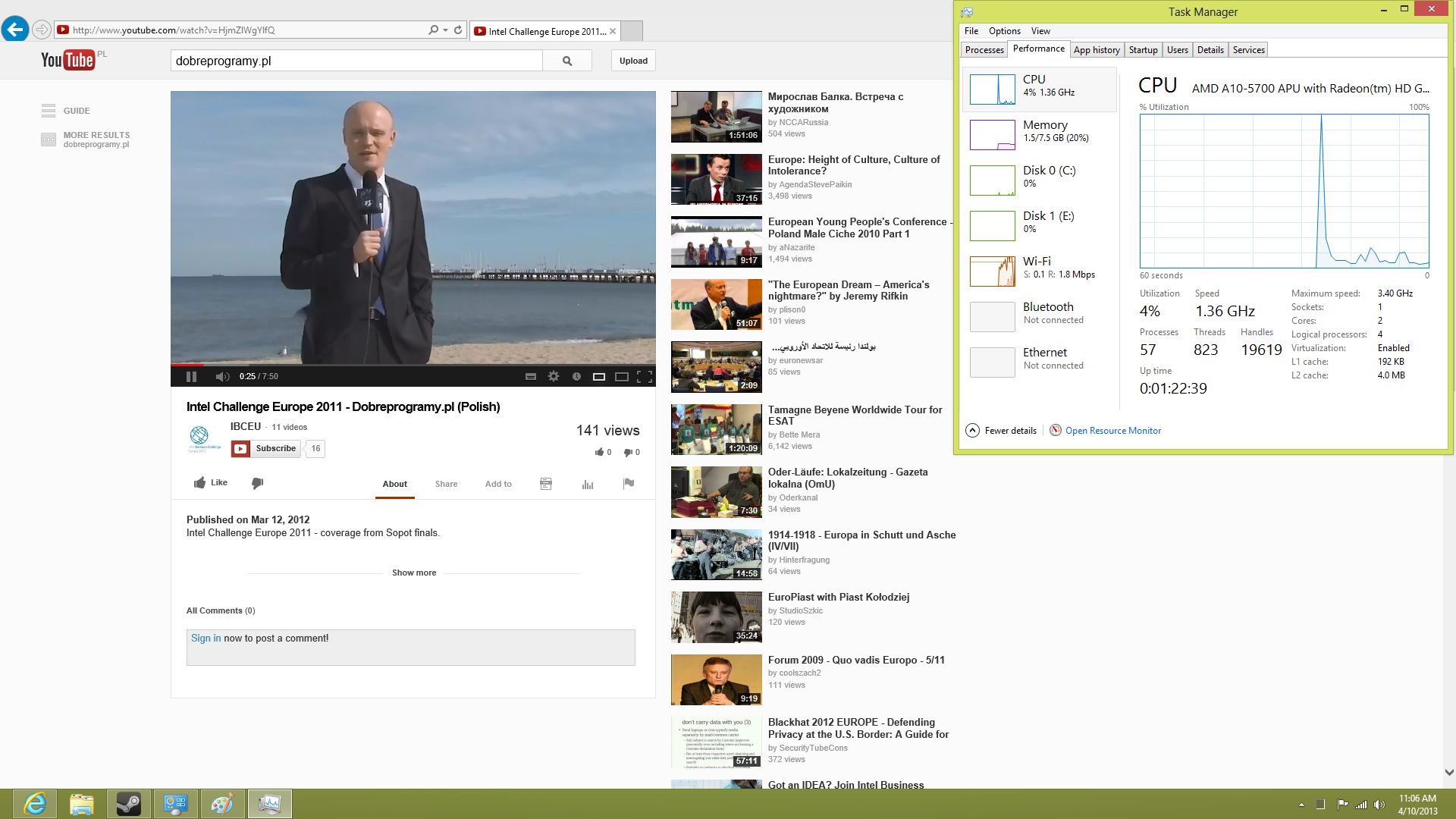Switch to Processes tab in Task Manager
The height and width of the screenshot is (819, 1456).
click(x=984, y=50)
